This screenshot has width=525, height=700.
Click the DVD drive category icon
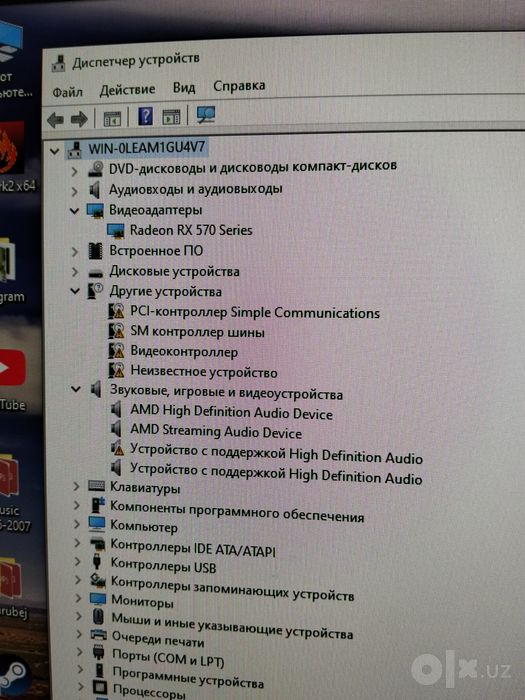pos(95,170)
